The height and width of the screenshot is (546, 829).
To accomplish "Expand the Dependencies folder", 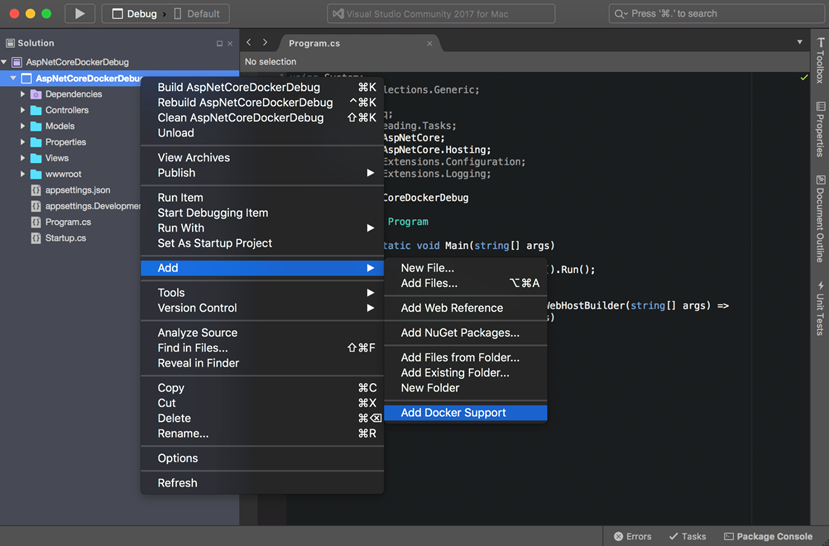I will [x=23, y=94].
